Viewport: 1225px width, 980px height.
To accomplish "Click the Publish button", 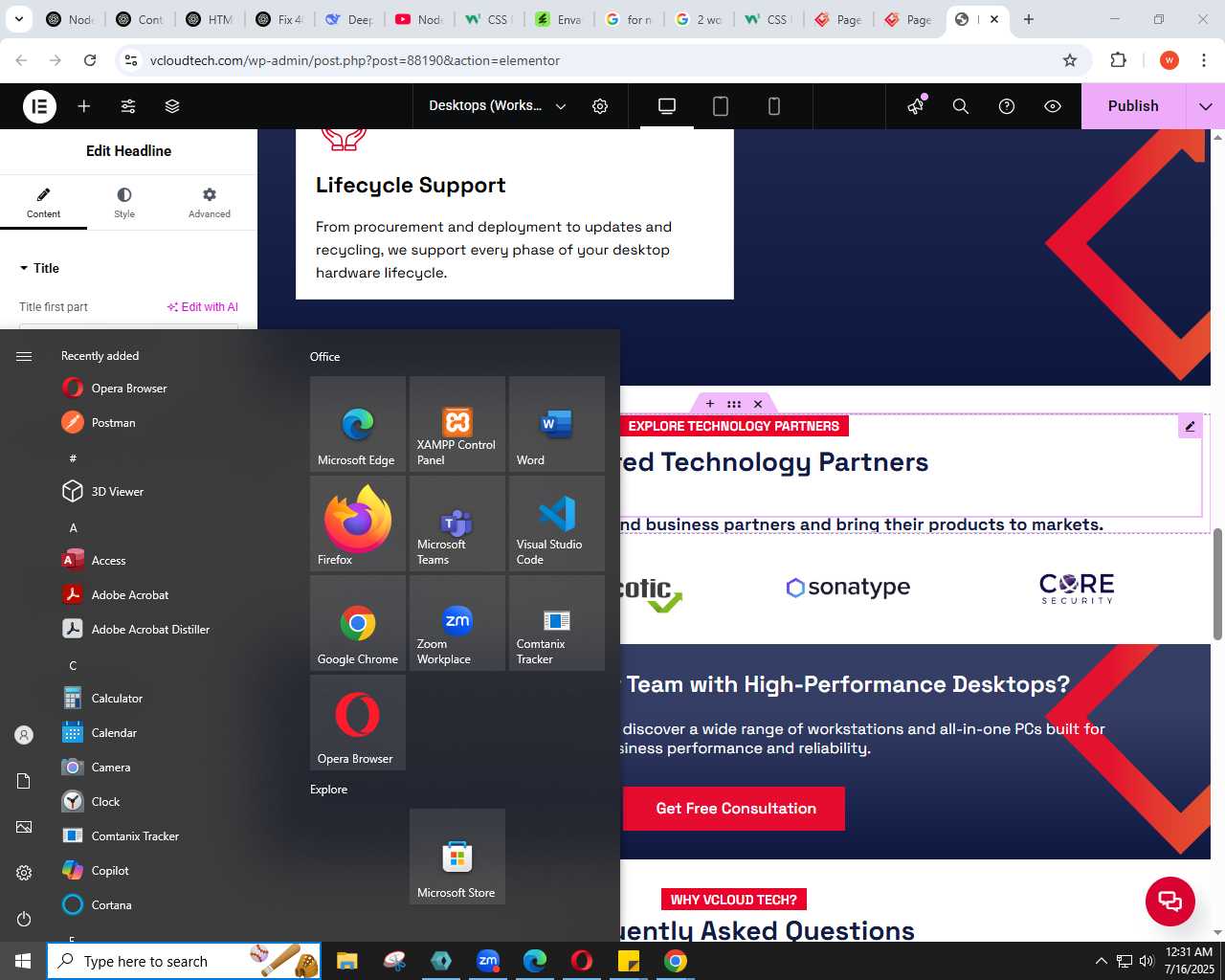I will coord(1133,106).
